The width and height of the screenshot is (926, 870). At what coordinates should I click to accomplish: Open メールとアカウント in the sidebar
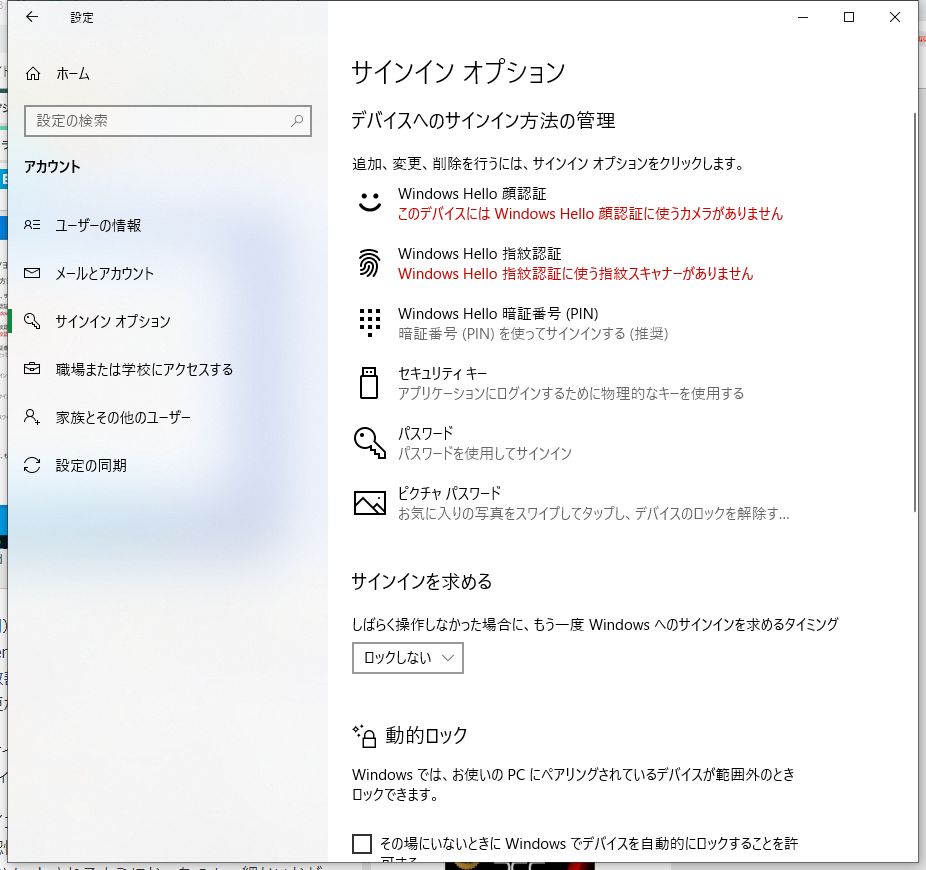click(x=168, y=273)
